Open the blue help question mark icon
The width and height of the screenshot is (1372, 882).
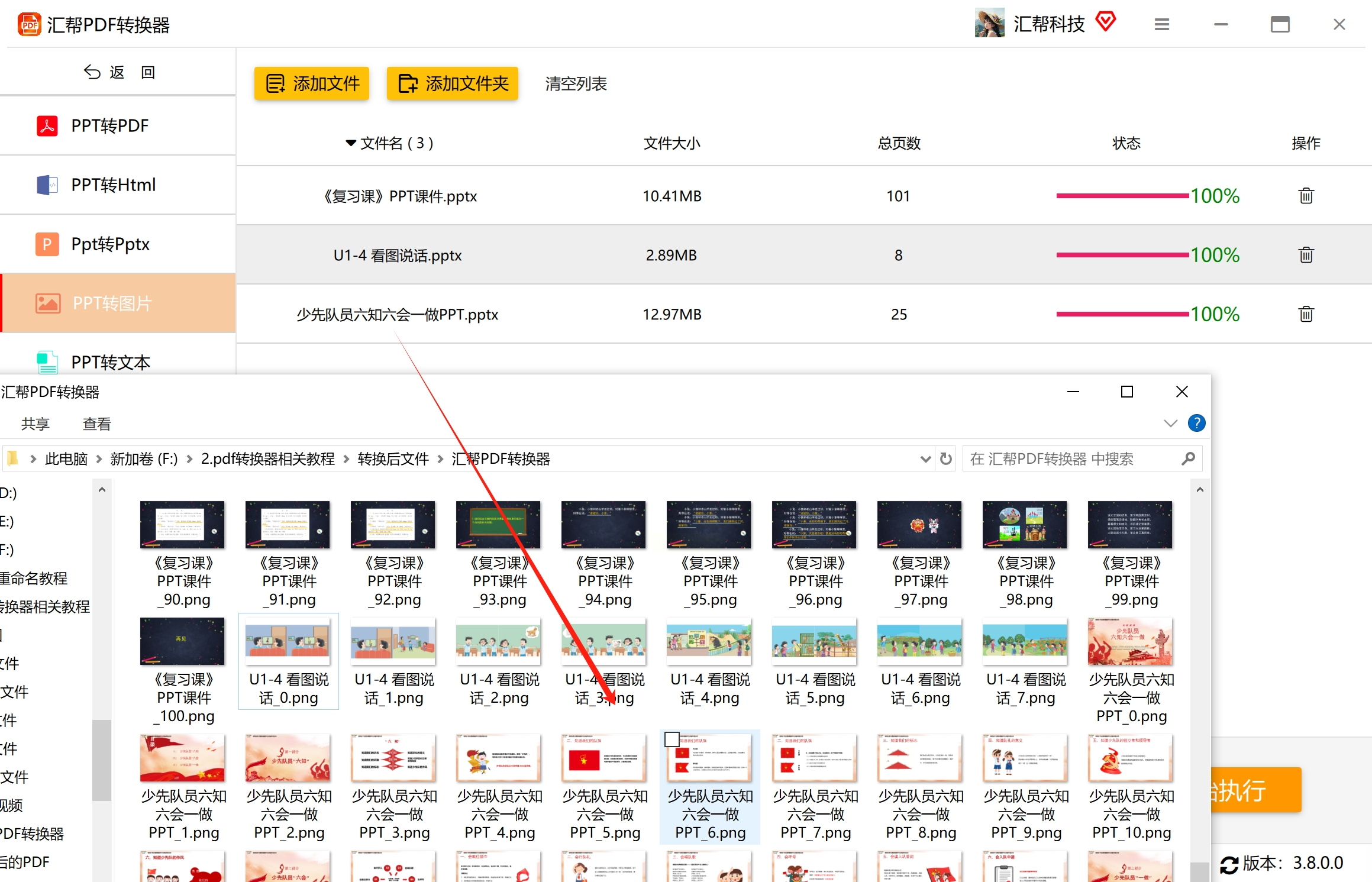(x=1196, y=424)
